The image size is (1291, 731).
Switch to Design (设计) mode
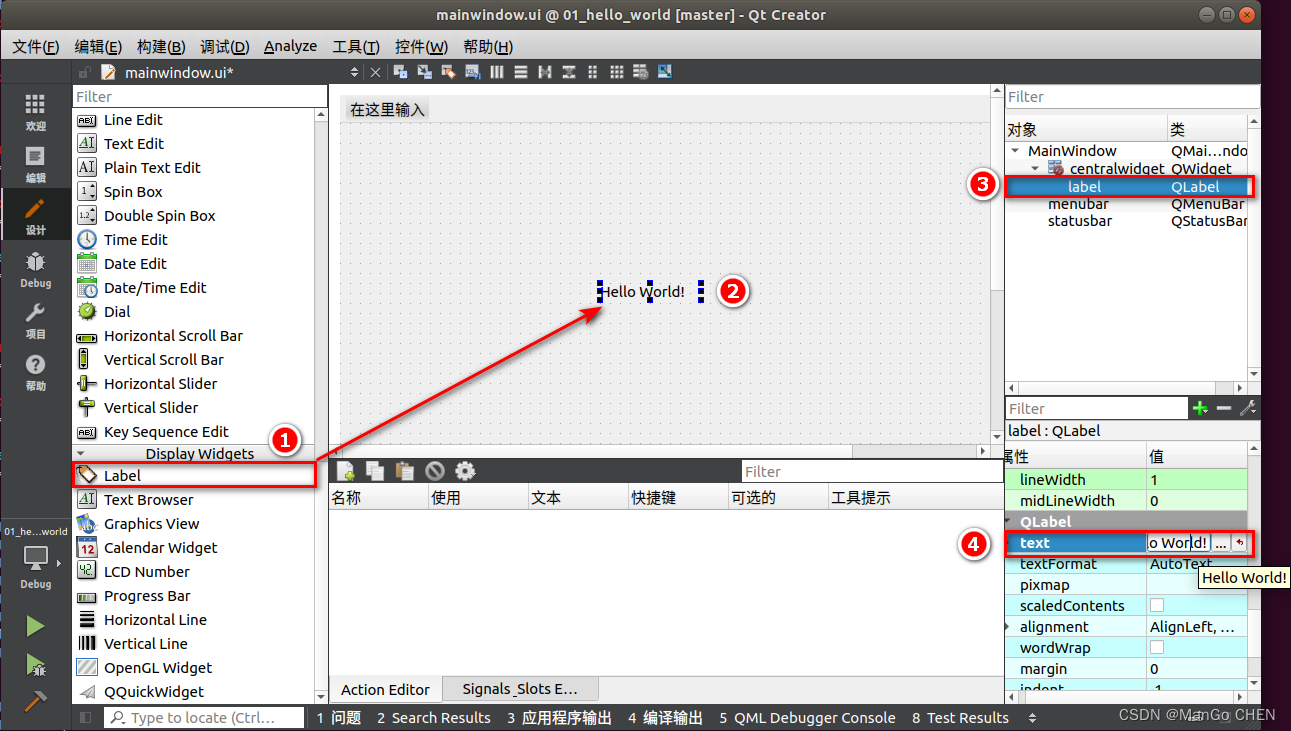coord(35,216)
